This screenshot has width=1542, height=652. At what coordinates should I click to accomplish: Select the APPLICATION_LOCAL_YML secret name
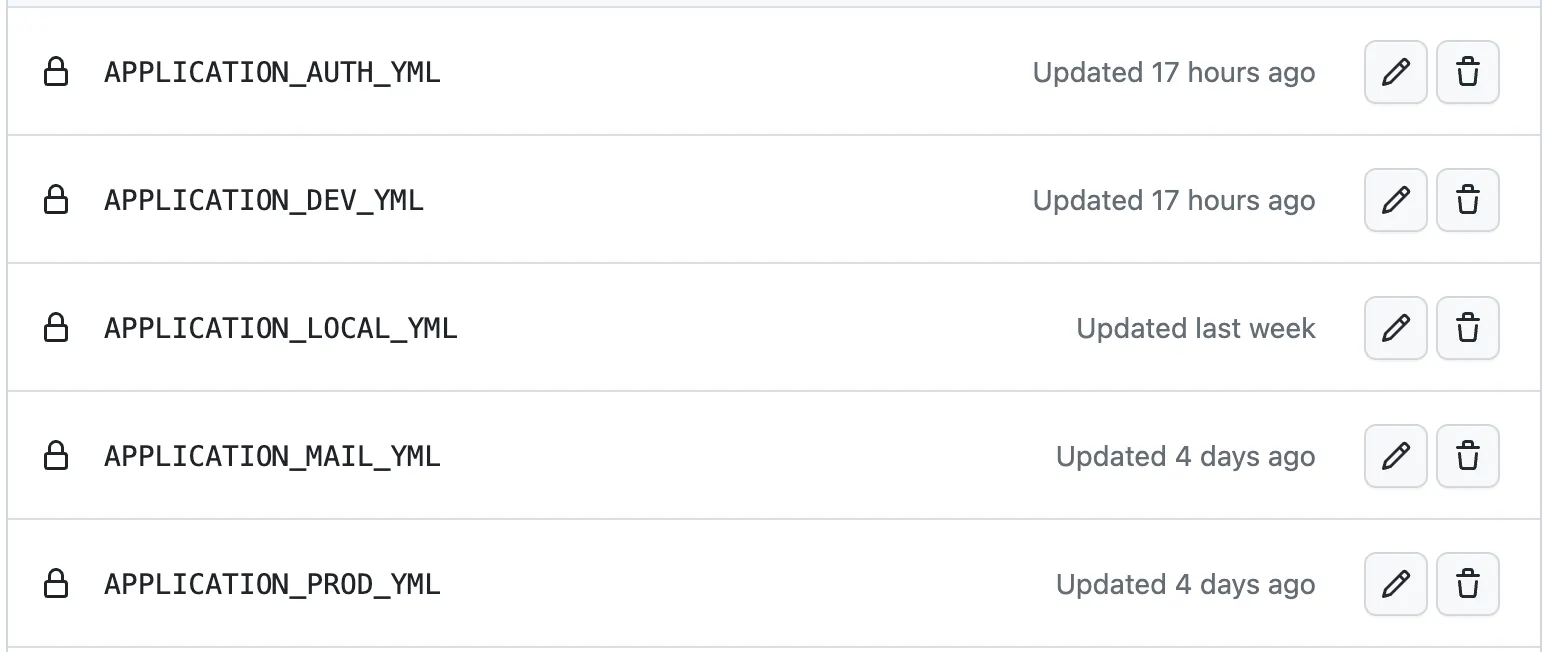(280, 329)
